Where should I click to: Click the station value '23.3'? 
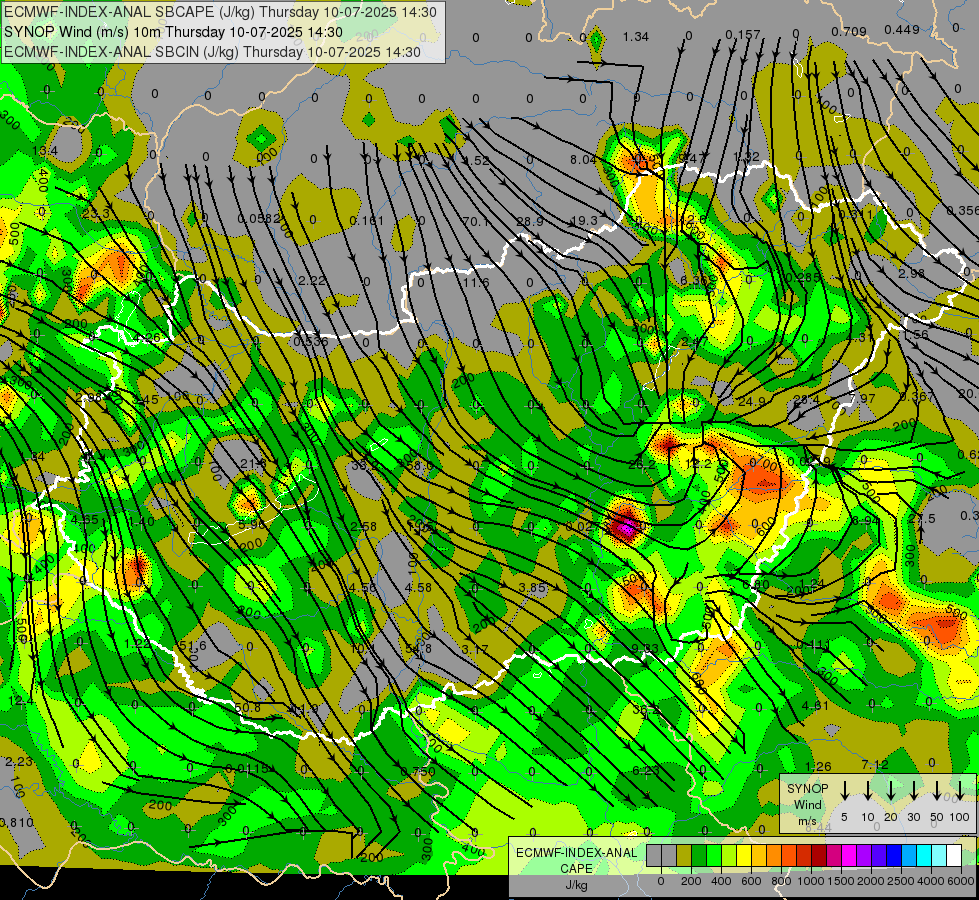(96, 214)
